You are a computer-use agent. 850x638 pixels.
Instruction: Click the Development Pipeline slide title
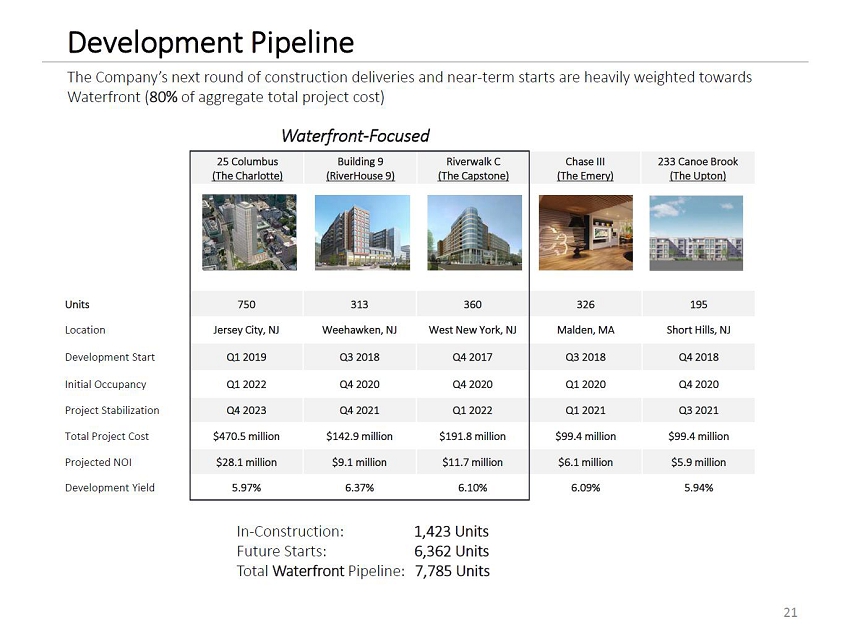[210, 43]
